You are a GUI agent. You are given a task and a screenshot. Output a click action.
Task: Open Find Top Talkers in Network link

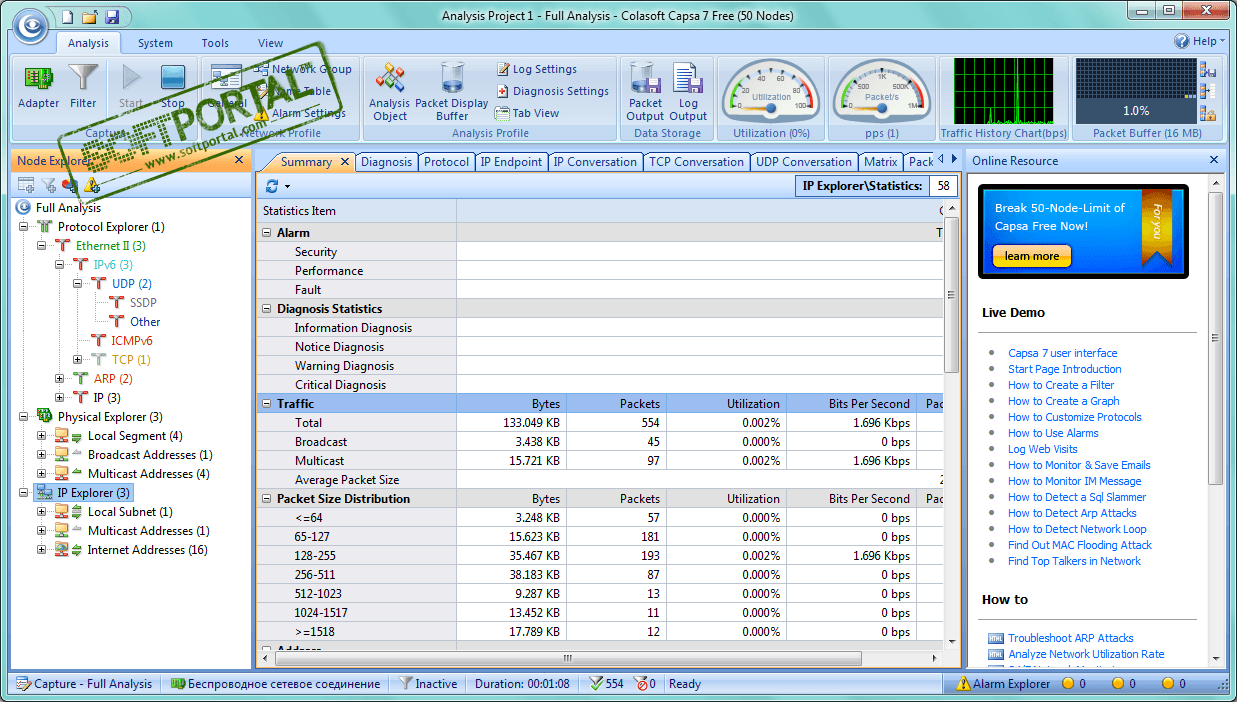click(1074, 561)
